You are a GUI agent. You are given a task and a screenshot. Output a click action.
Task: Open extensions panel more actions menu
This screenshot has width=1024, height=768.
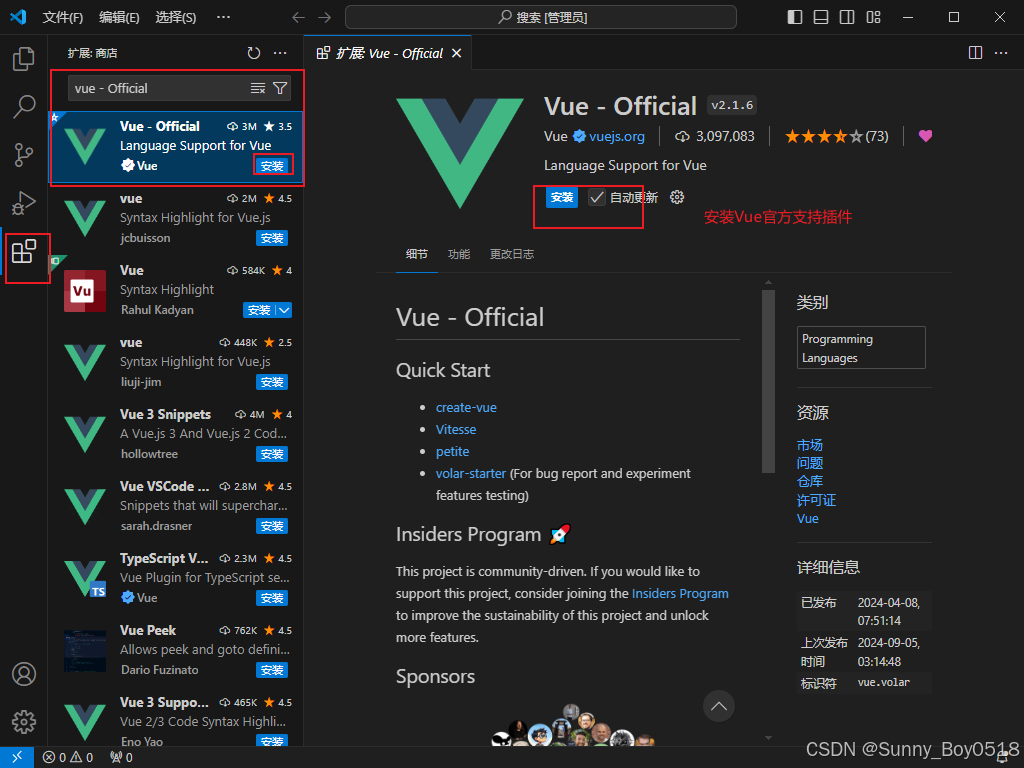(x=280, y=54)
